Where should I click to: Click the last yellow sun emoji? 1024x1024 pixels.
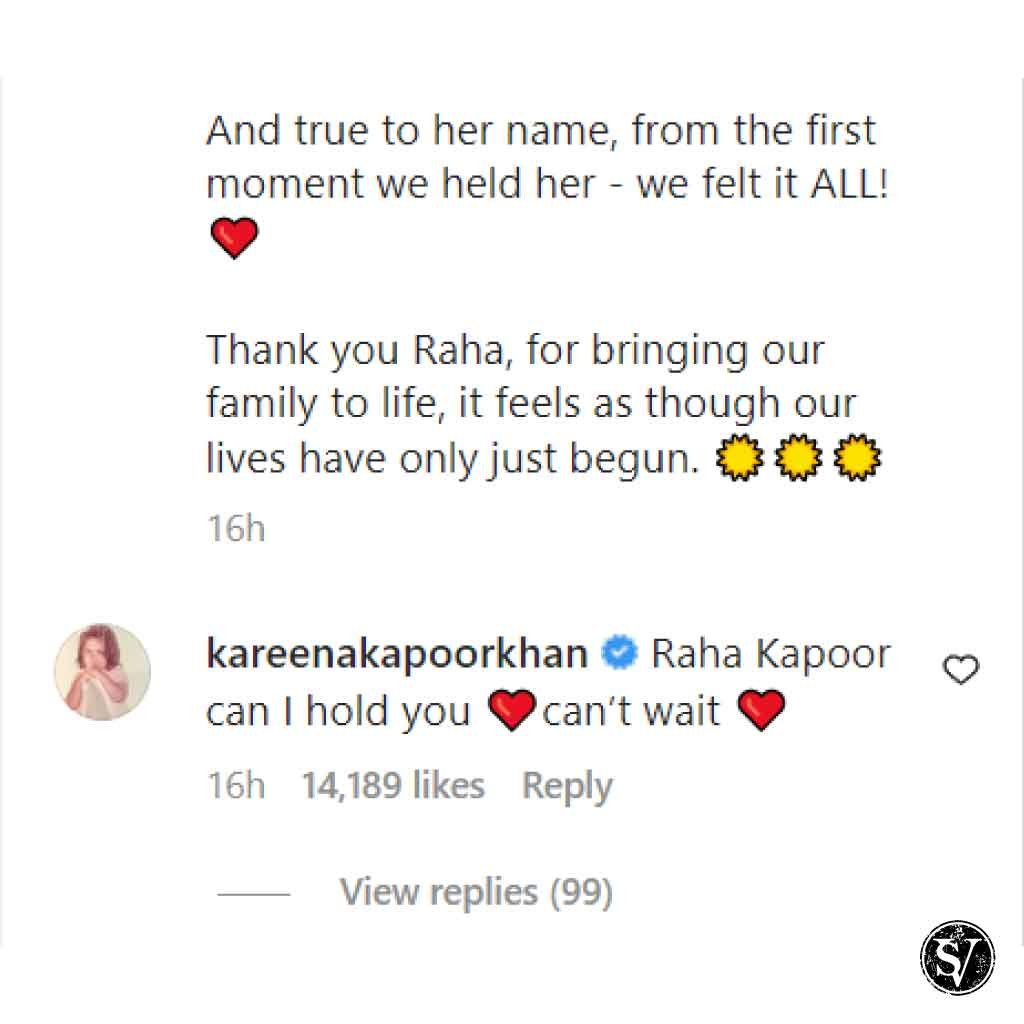click(858, 457)
